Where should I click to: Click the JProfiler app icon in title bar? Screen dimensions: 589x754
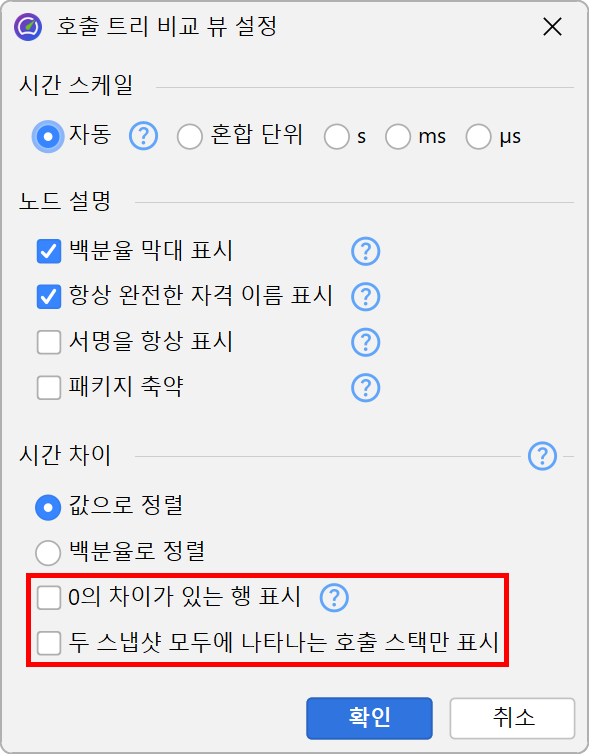click(28, 27)
